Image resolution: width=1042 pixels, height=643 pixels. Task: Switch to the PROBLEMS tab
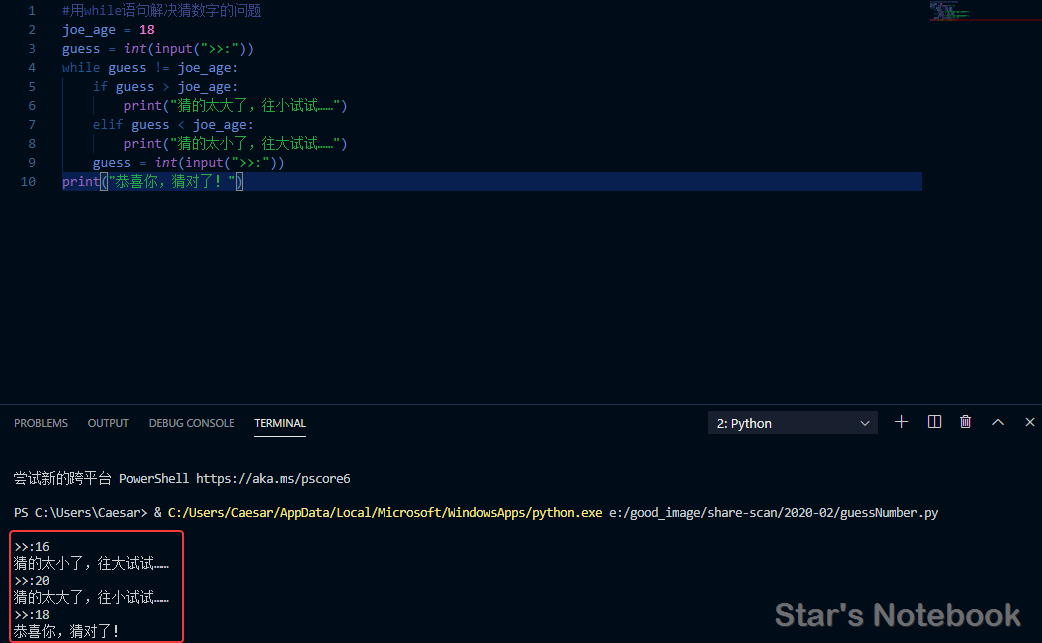click(41, 423)
